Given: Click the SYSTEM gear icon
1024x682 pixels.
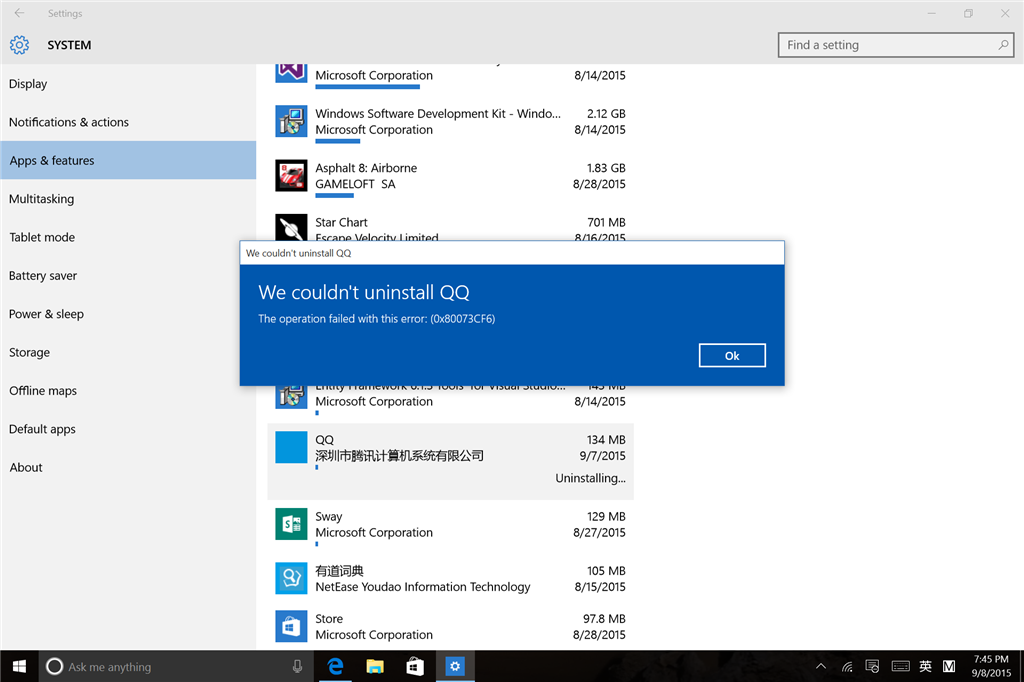Looking at the screenshot, I should coord(20,44).
